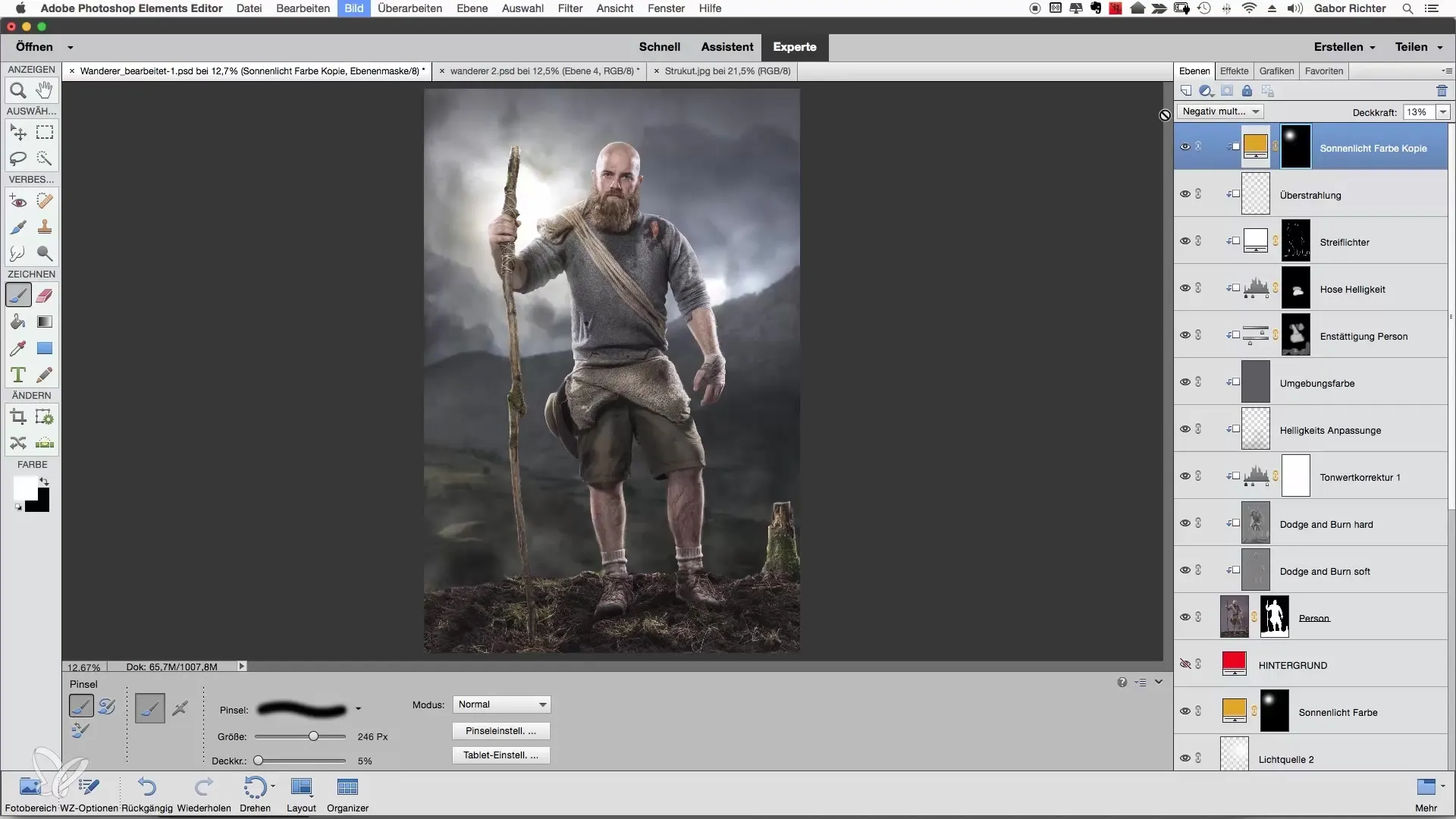
Task: Expand the Öffnen recent files dropdown
Action: click(x=70, y=47)
